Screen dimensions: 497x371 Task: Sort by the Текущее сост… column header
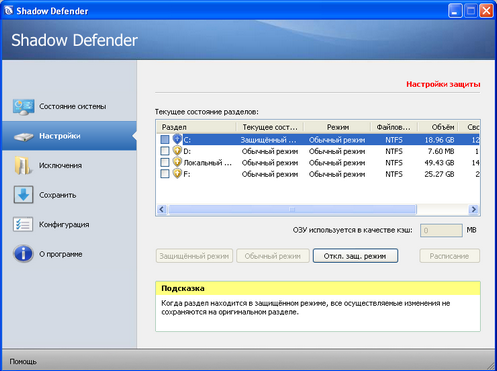270,127
